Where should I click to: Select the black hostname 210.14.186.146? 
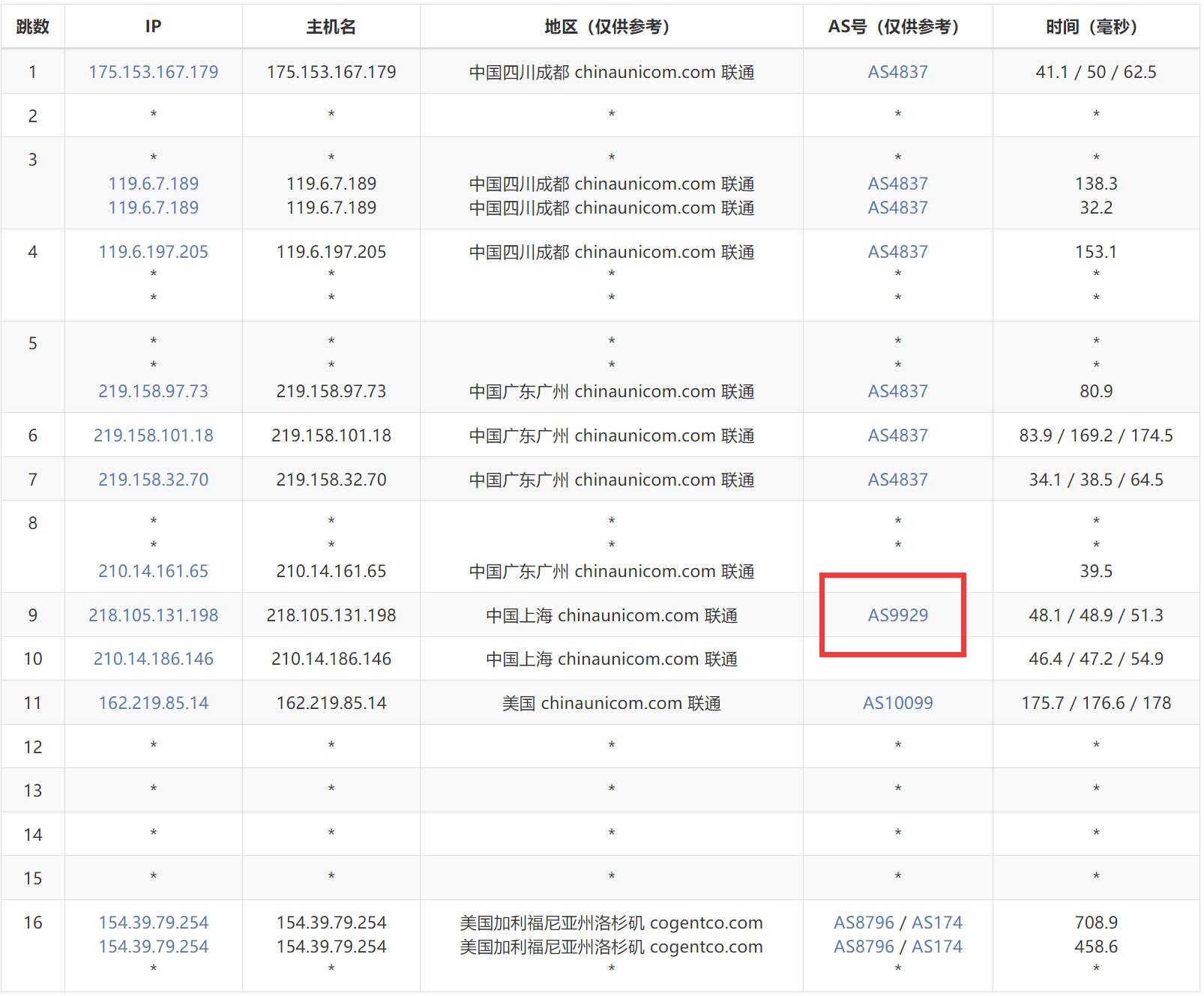(x=331, y=659)
